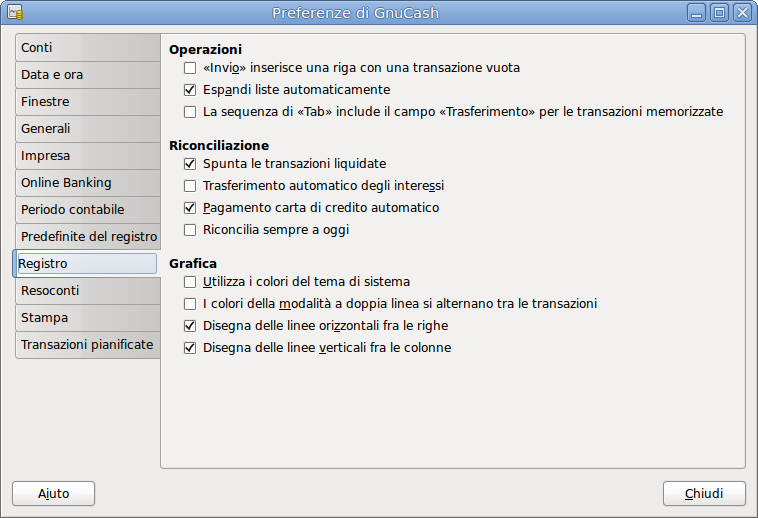The height and width of the screenshot is (518, 758).
Task: Open the Resoconti tab
Action: [87, 291]
